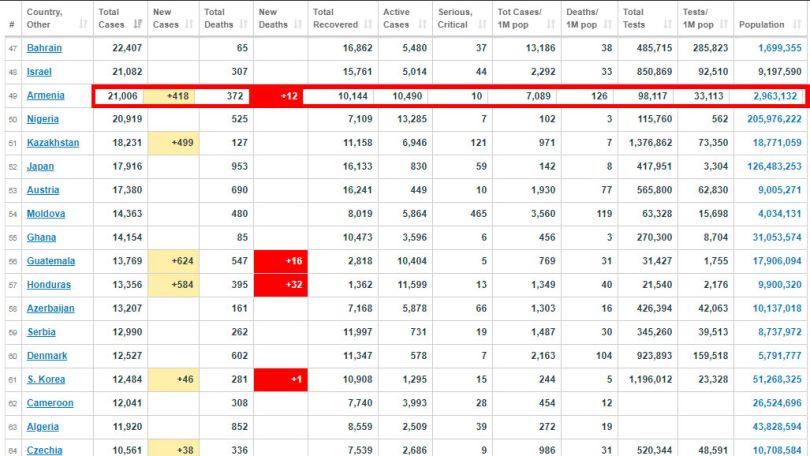Sort by Population arrow icon
810x456 pixels.
point(797,24)
